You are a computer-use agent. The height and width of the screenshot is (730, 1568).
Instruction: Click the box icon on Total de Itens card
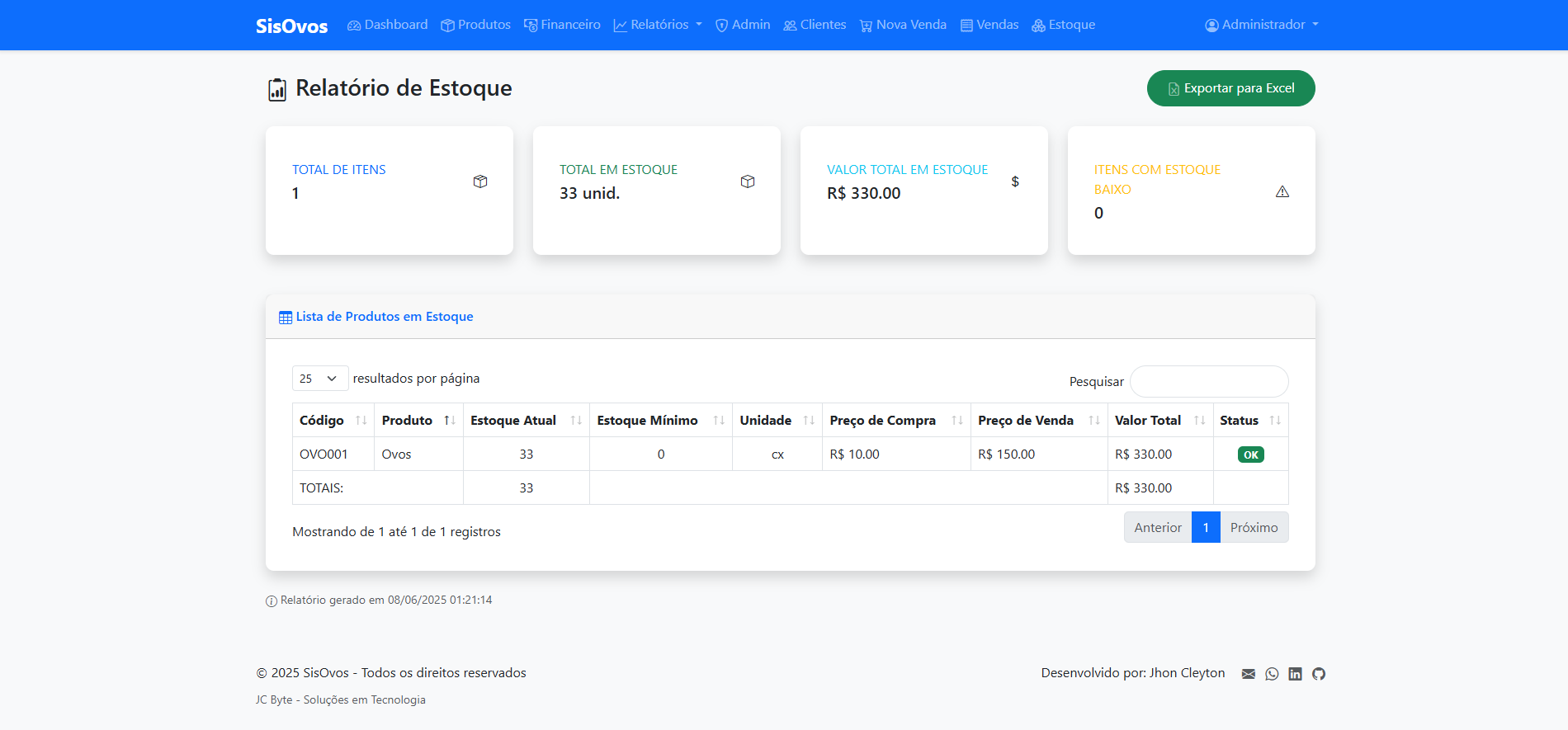480,181
